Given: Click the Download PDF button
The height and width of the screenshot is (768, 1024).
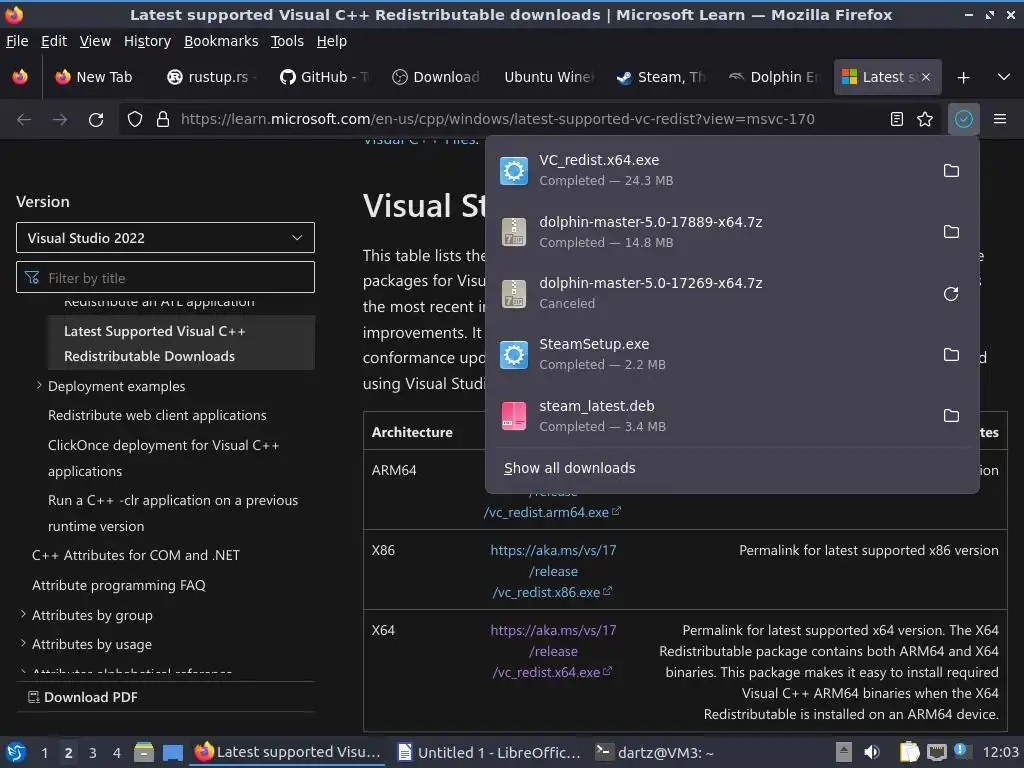Looking at the screenshot, I should 83,697.
